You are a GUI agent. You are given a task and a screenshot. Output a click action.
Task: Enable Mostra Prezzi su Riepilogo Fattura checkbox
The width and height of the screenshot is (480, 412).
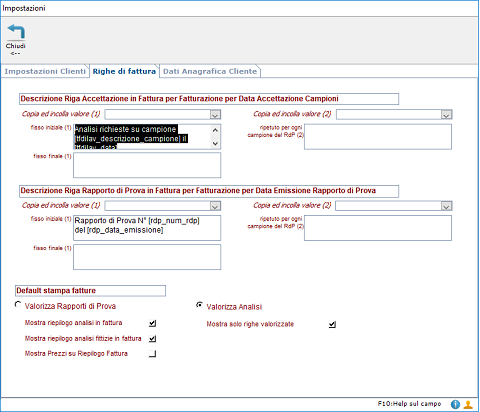[152, 354]
